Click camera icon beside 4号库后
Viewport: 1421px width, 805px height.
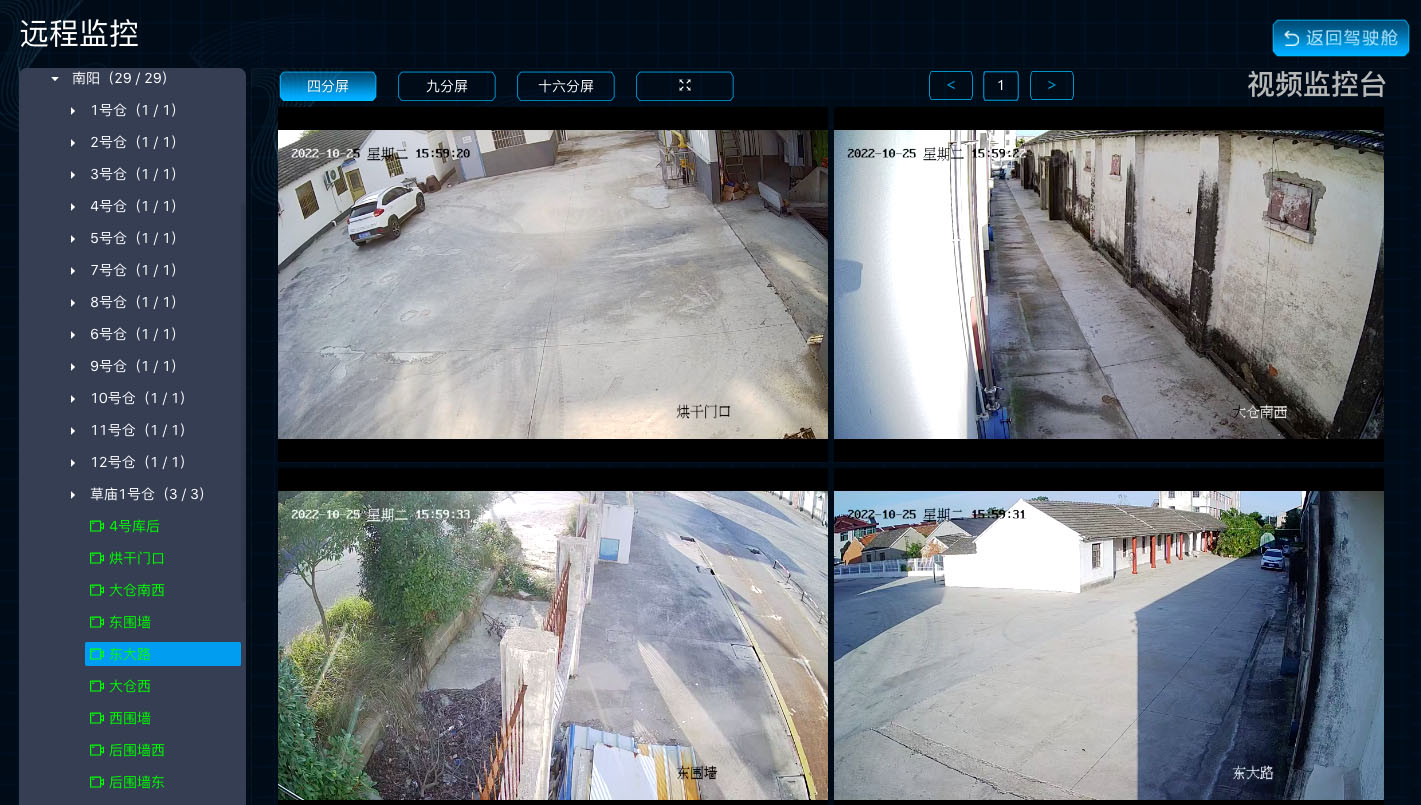(97, 526)
